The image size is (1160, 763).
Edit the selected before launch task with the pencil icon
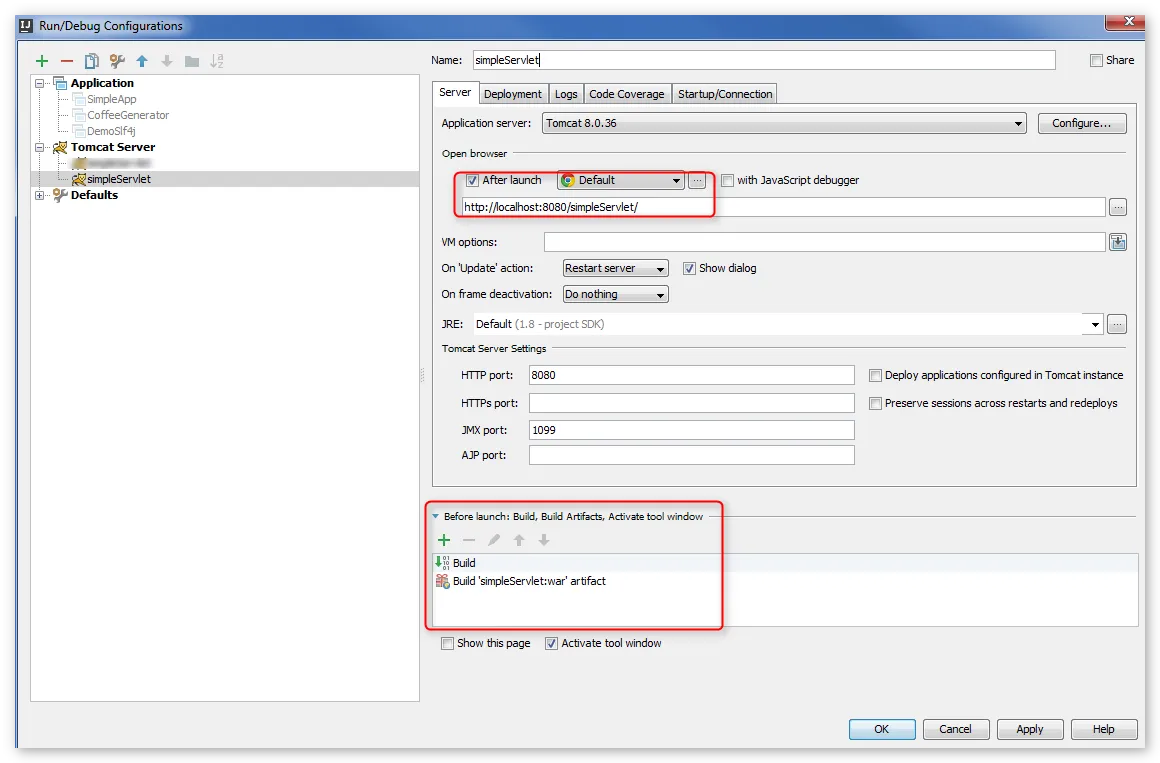tap(493, 540)
